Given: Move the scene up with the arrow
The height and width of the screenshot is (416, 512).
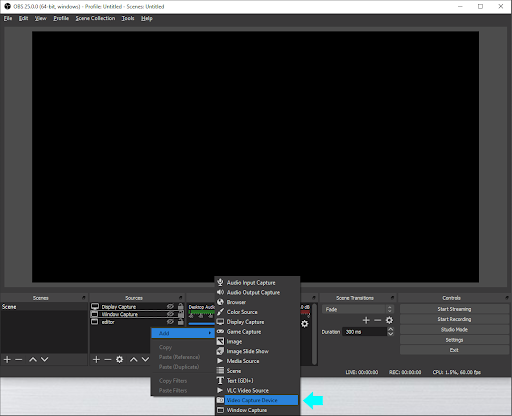Looking at the screenshot, I should click(33, 359).
